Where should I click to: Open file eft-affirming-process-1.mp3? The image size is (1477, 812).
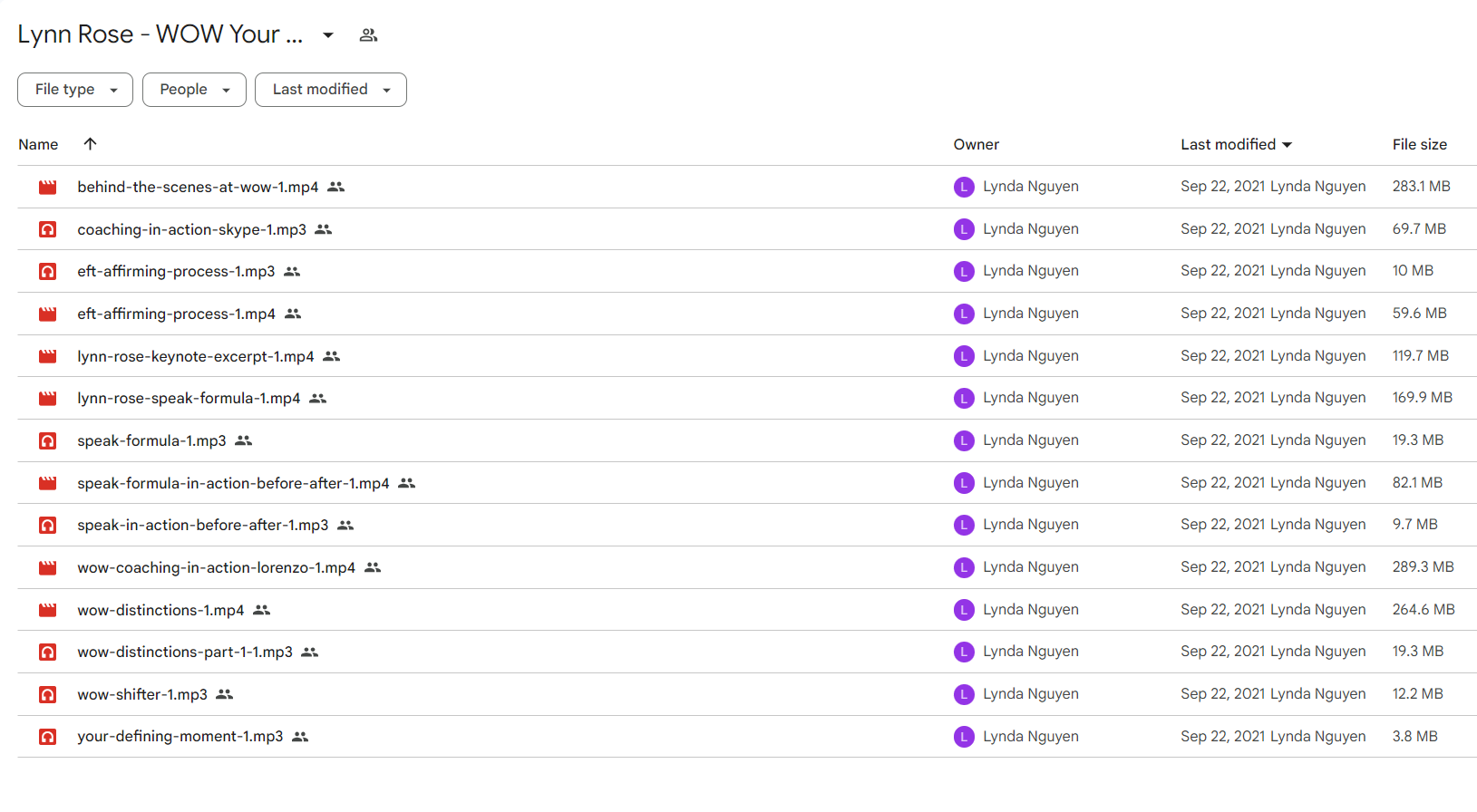[x=176, y=271]
